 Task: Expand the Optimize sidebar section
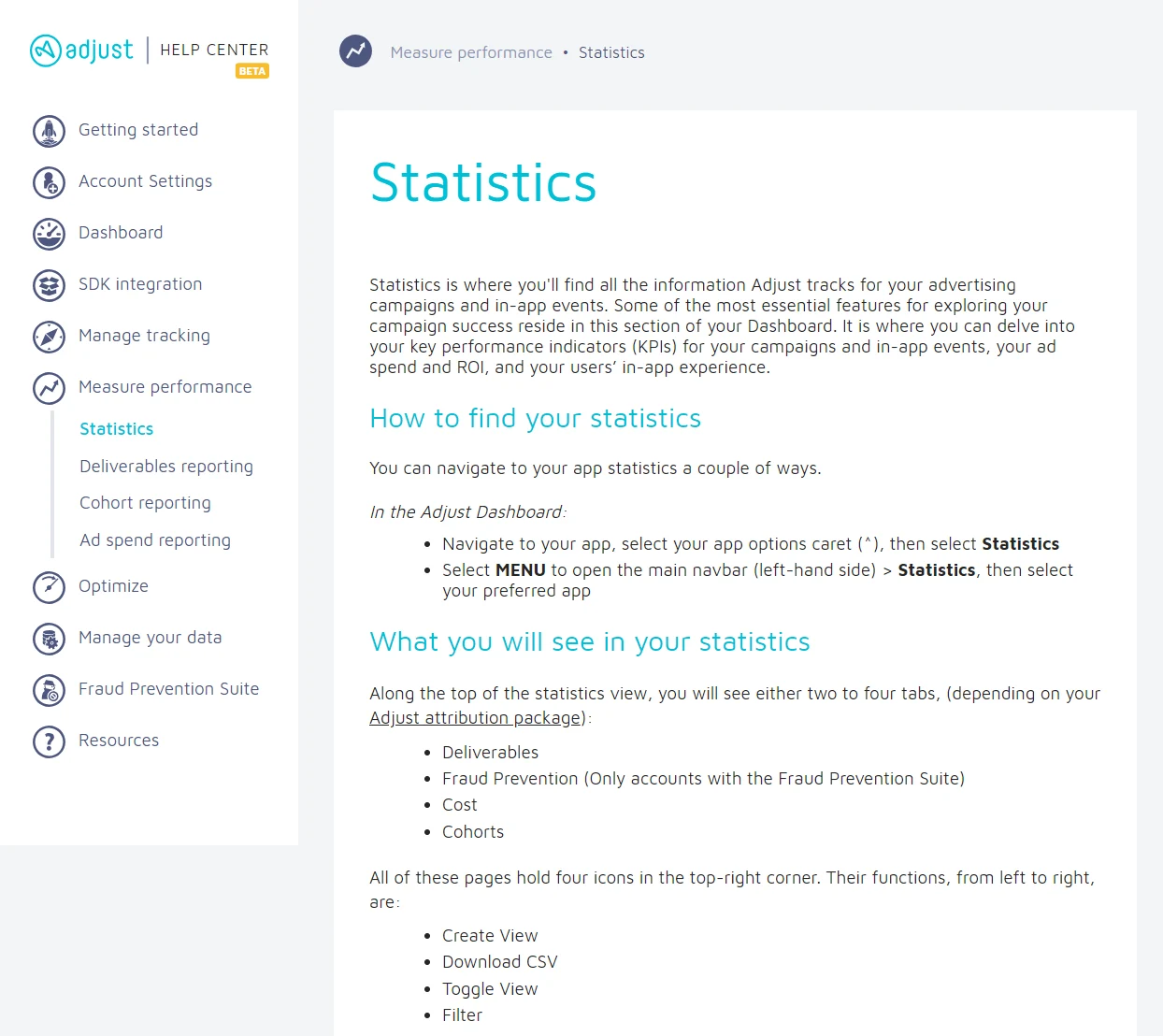click(x=113, y=586)
